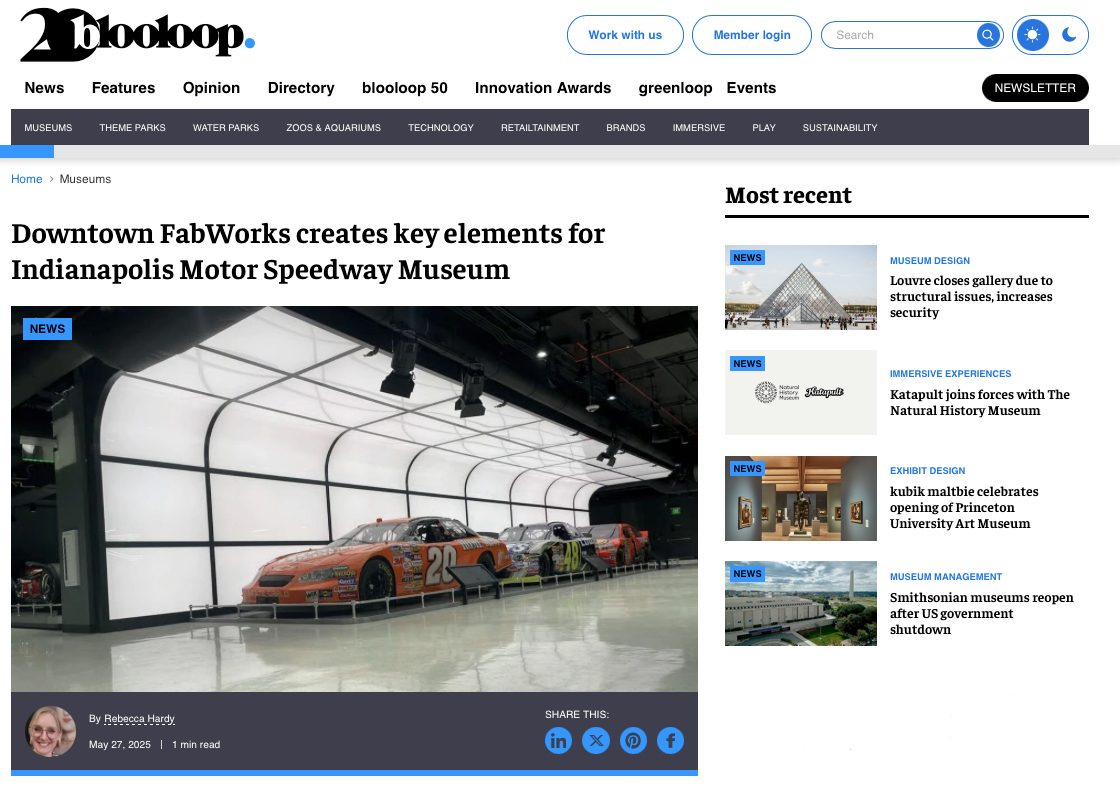The height and width of the screenshot is (787, 1120).
Task: Click NEWS badge on main article image
Action: (x=47, y=329)
